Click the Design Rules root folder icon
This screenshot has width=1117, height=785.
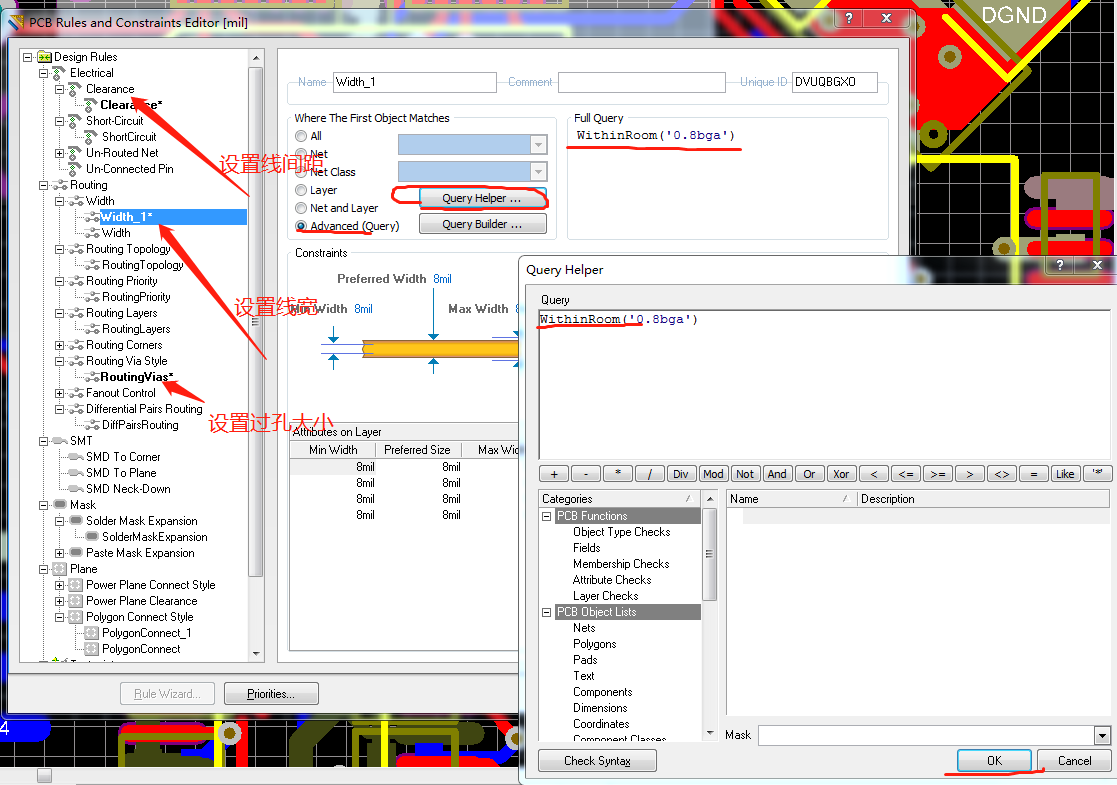point(44,57)
